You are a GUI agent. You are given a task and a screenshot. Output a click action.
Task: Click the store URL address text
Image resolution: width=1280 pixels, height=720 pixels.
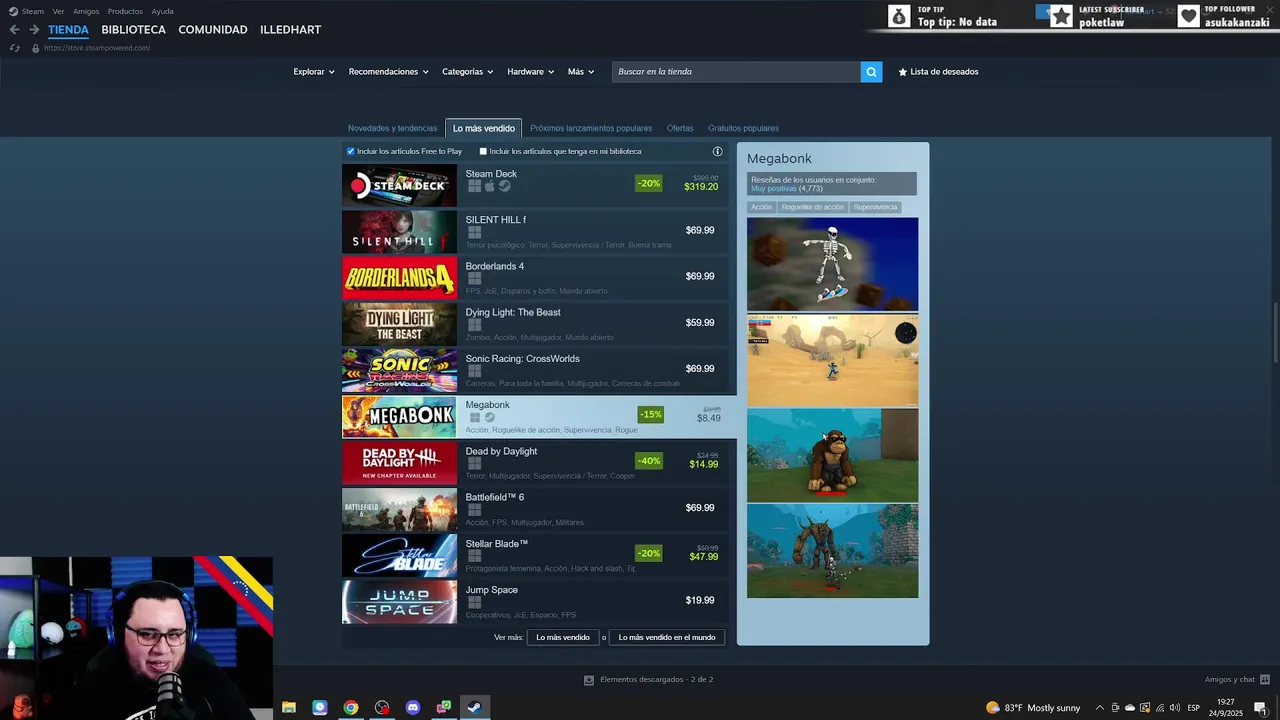(x=97, y=48)
